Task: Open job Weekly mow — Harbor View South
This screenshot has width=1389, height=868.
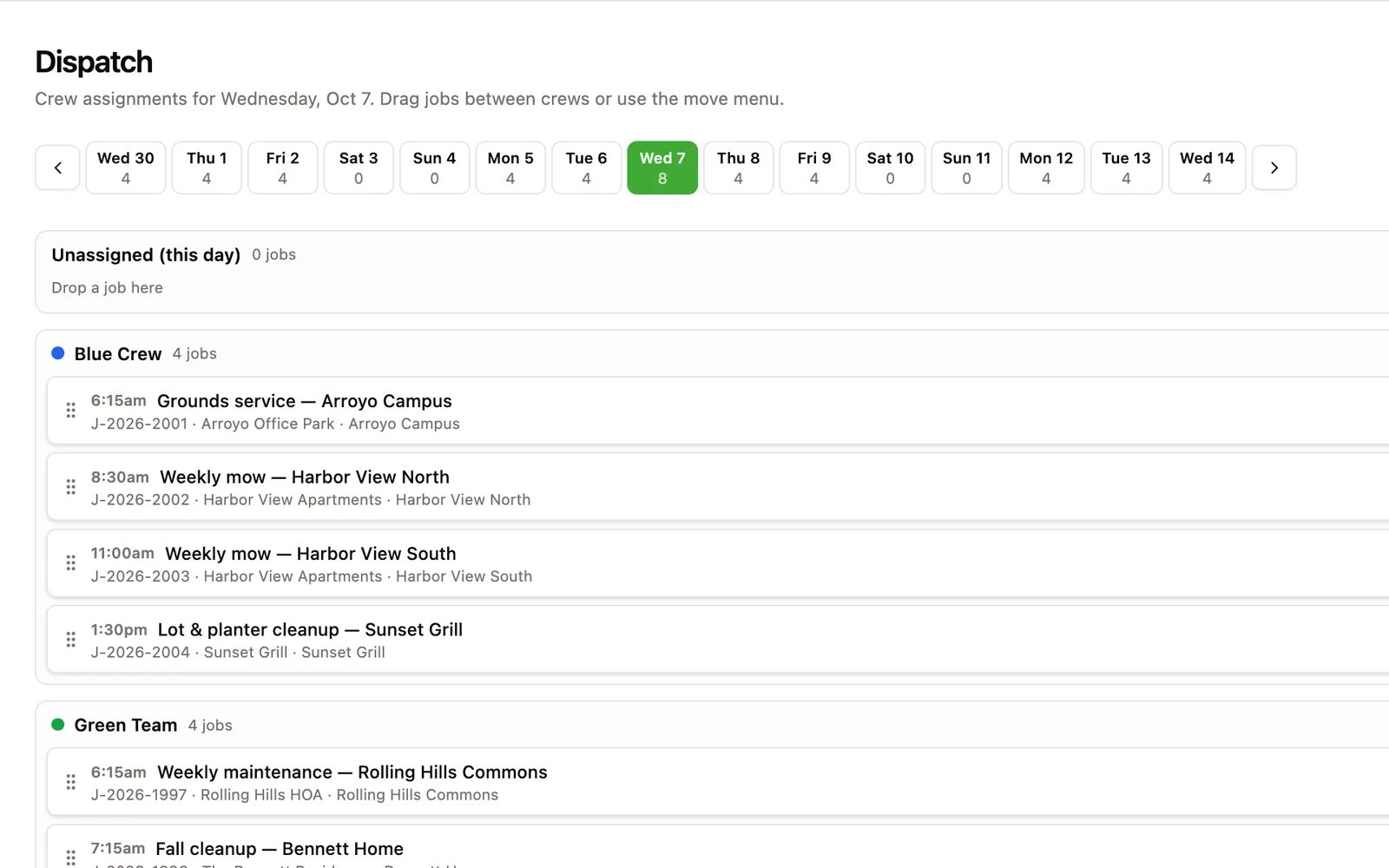Action: coord(311,554)
